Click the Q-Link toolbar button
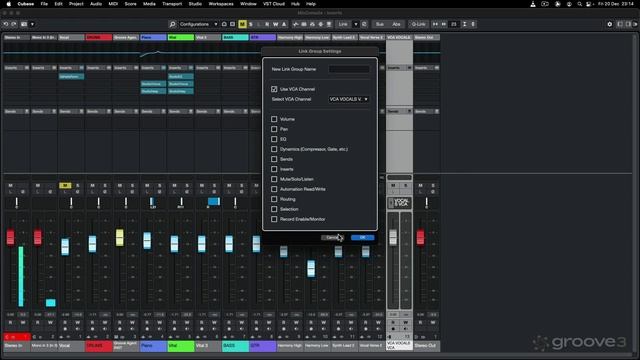 click(x=418, y=24)
